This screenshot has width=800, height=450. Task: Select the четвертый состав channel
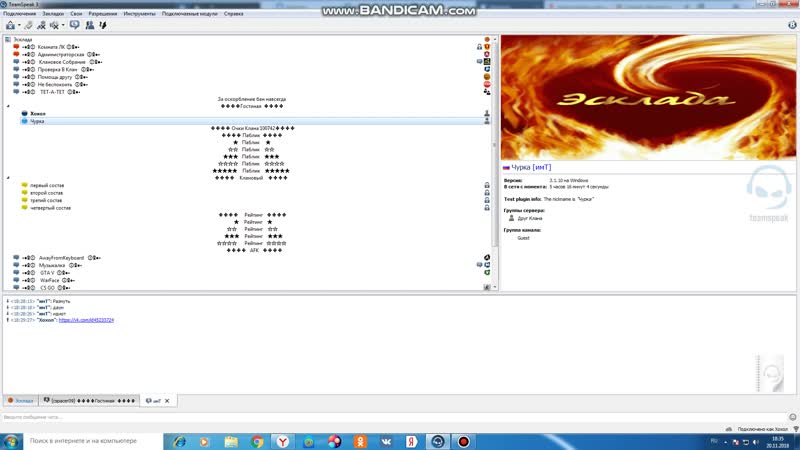[50, 208]
